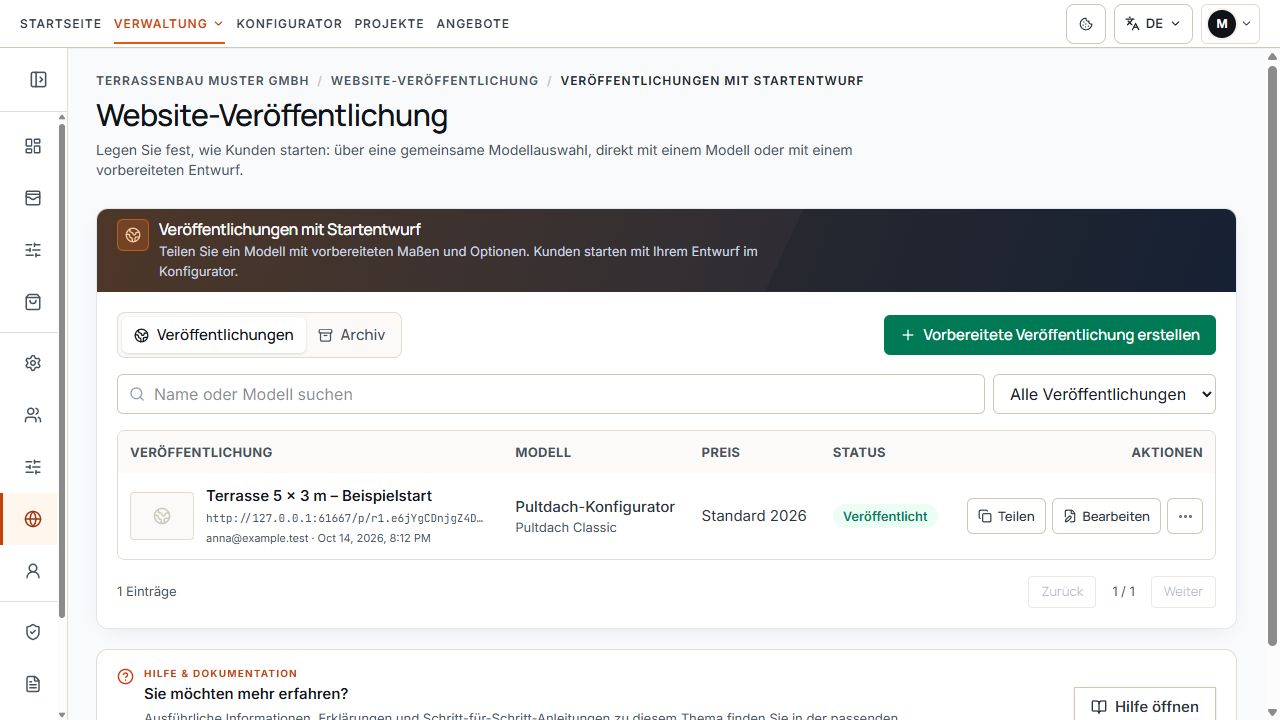Open the TERRASSENBAU MUSTER GMBH breadcrumb

point(203,80)
